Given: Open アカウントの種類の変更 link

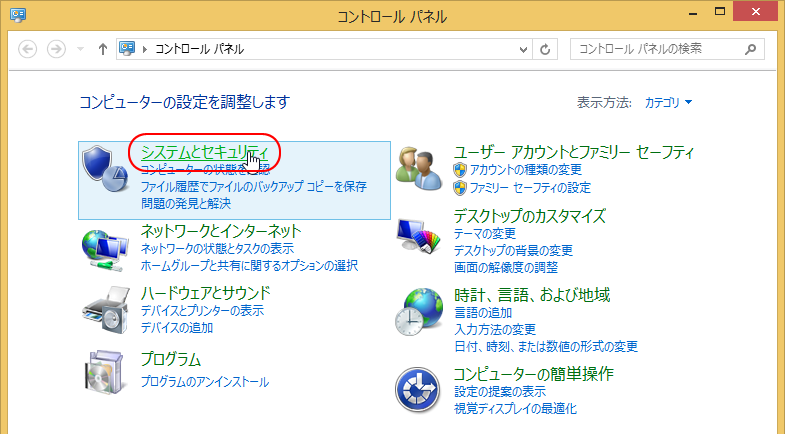Looking at the screenshot, I should point(528,170).
